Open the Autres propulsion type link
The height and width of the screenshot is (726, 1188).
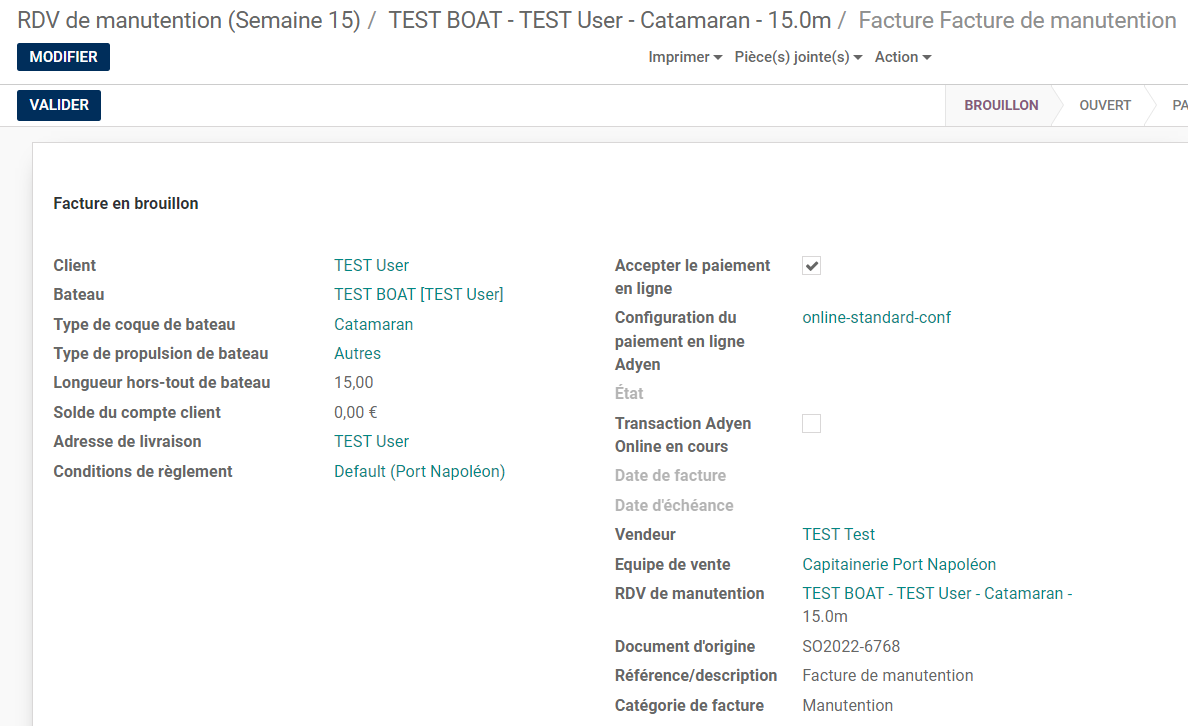coord(357,353)
